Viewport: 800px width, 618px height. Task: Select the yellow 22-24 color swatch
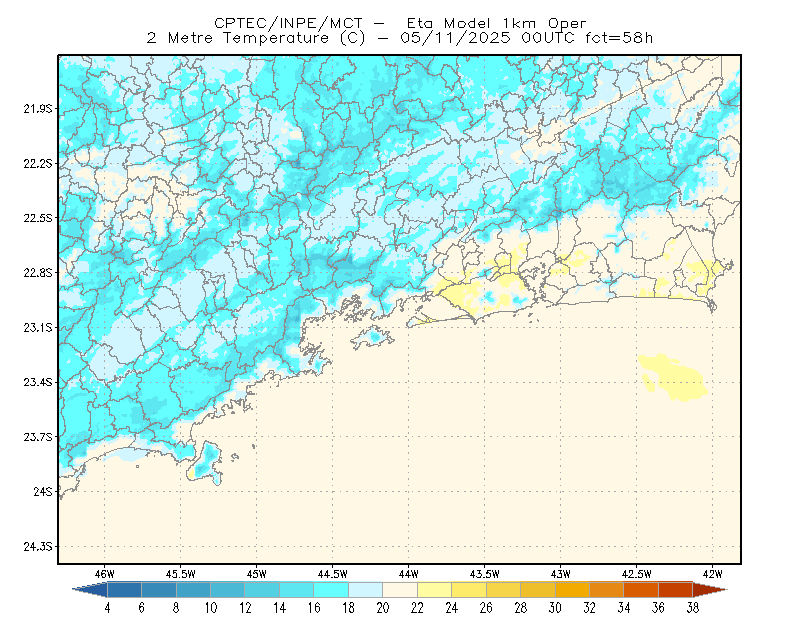point(434,590)
